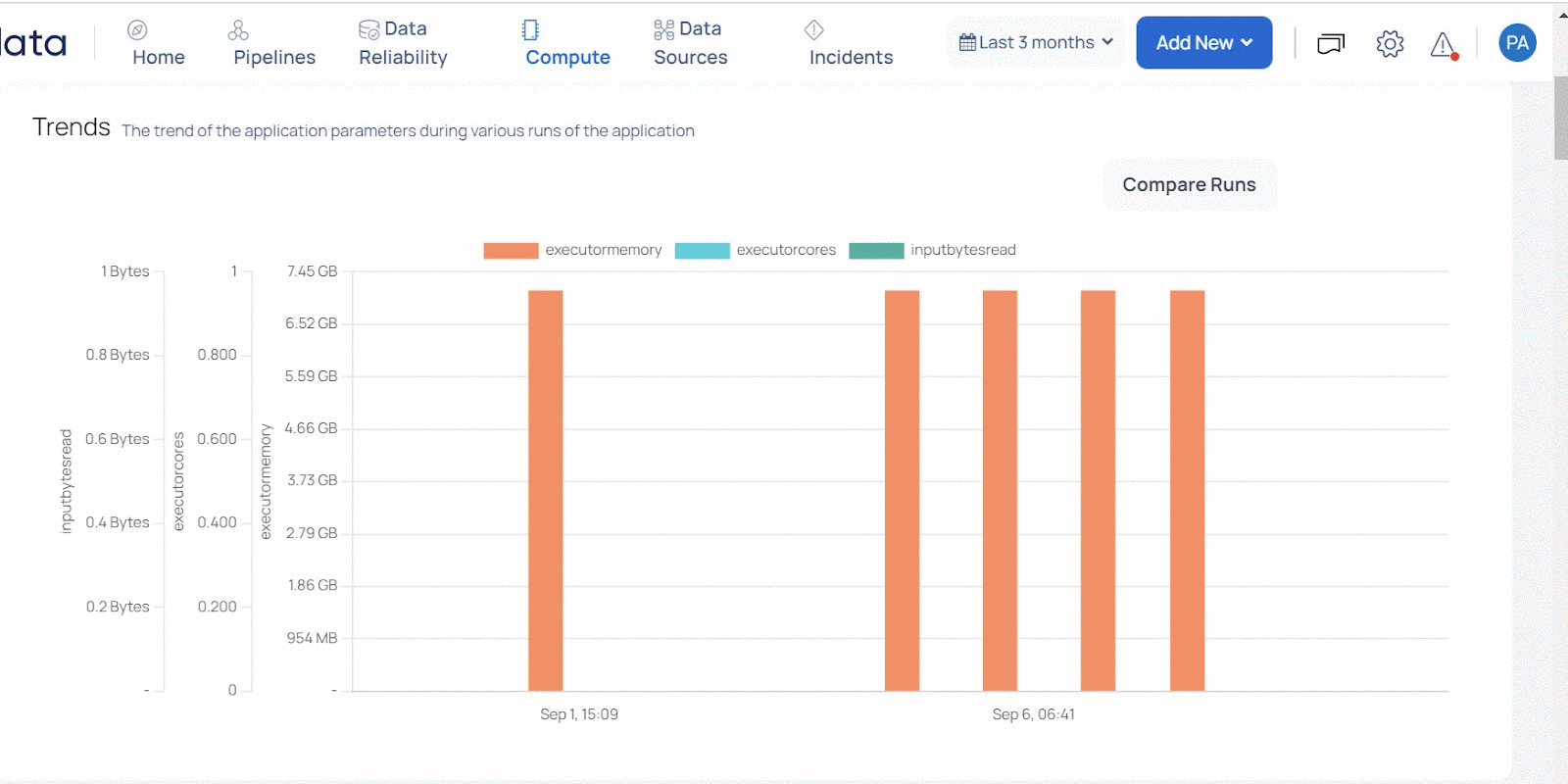Click the Data Reliability database icon
Viewport: 1568px width, 784px height.
pos(368,30)
